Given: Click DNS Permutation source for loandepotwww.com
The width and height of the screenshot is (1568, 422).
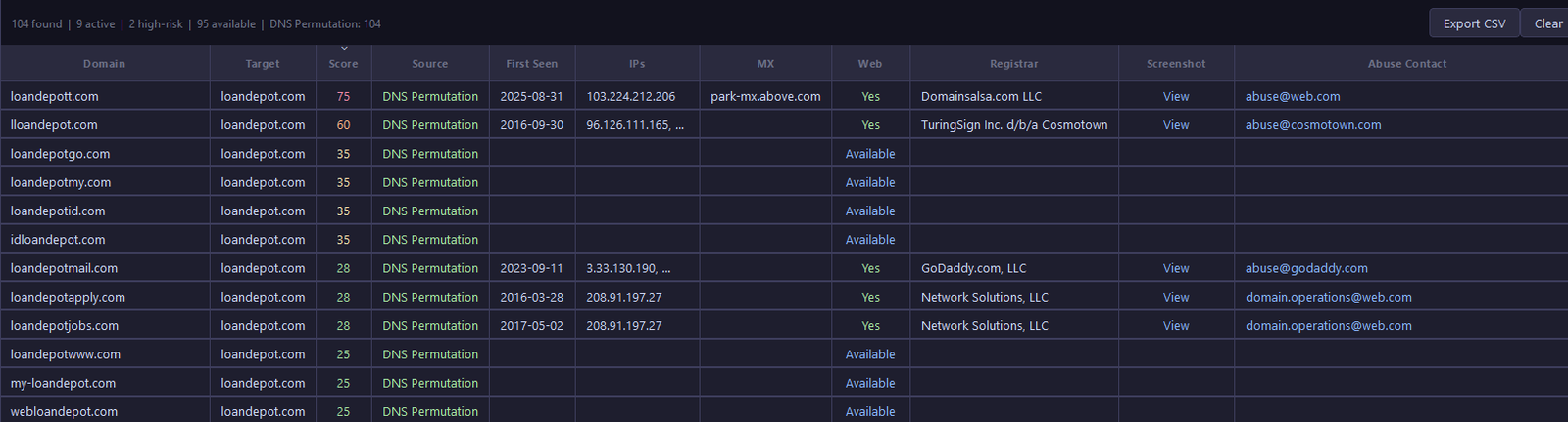Looking at the screenshot, I should pyautogui.click(x=430, y=354).
